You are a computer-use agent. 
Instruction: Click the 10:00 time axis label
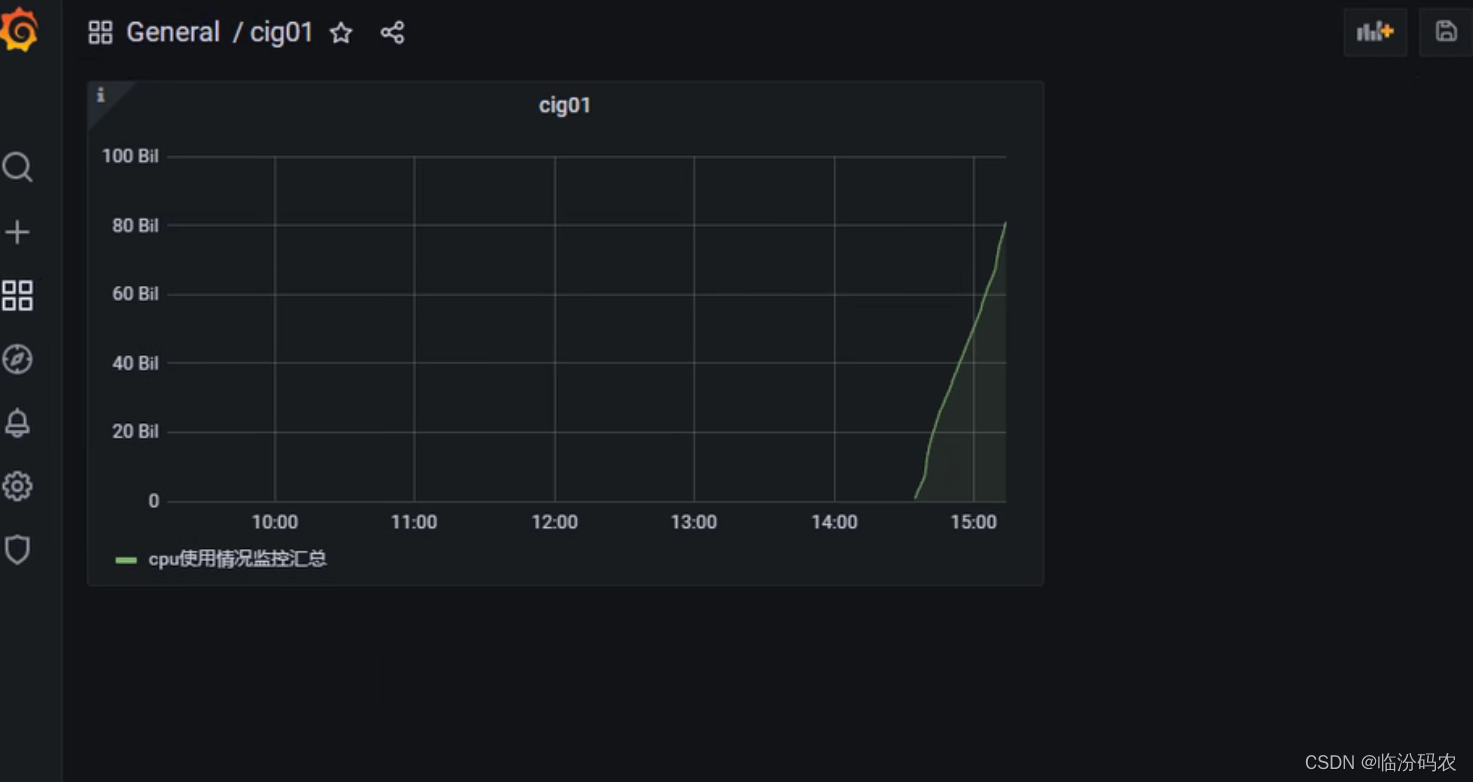pyautogui.click(x=274, y=522)
